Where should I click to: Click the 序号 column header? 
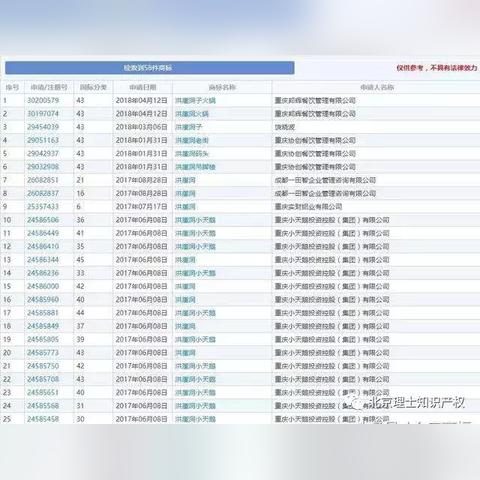pos(12,87)
